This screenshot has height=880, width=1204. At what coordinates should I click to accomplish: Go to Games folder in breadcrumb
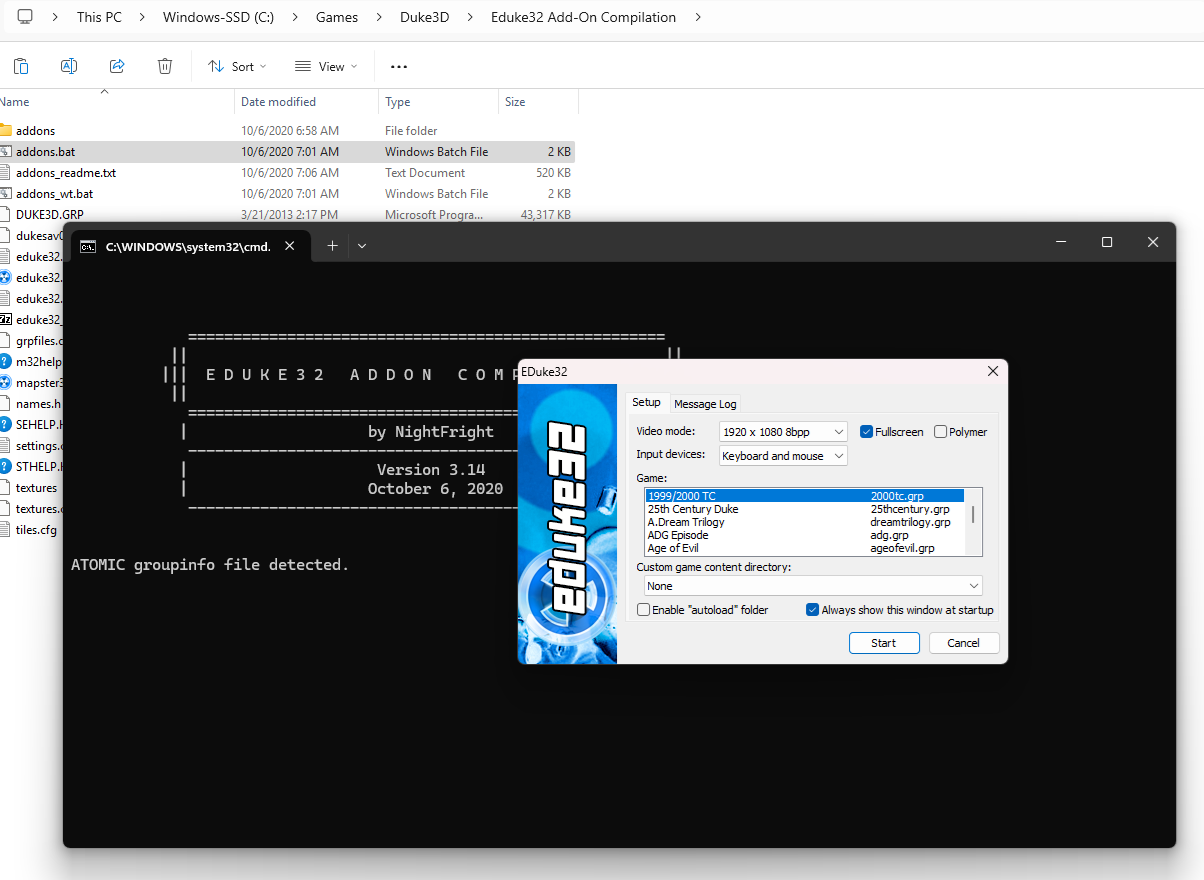coord(337,17)
